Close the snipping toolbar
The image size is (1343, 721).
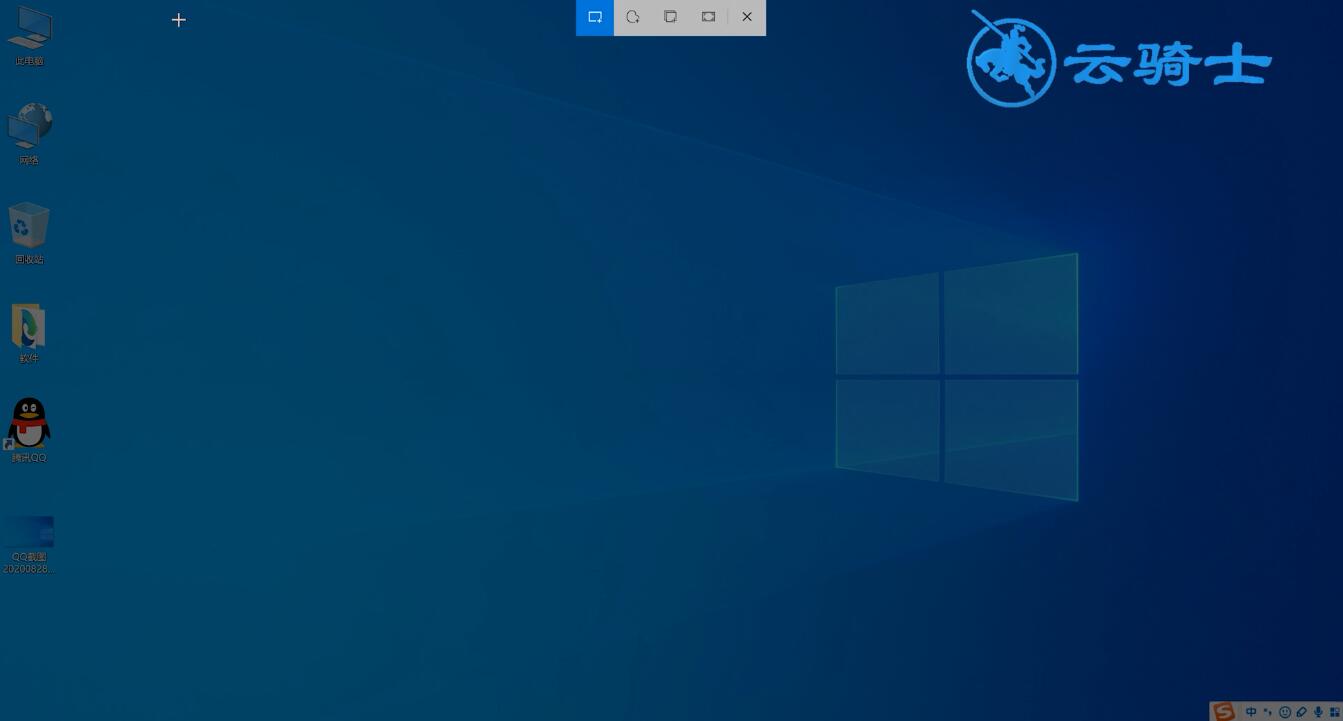coord(747,17)
